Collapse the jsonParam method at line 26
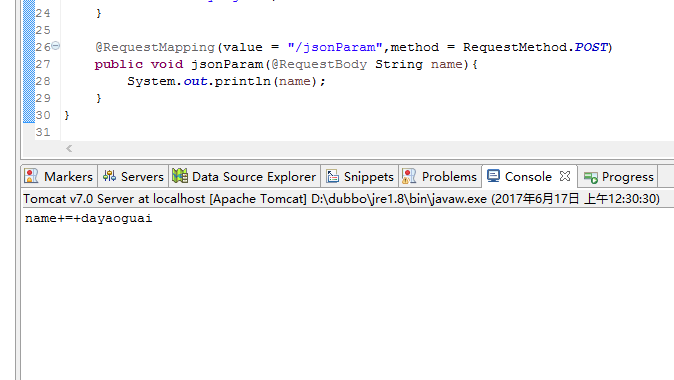674x380 pixels. 56,46
